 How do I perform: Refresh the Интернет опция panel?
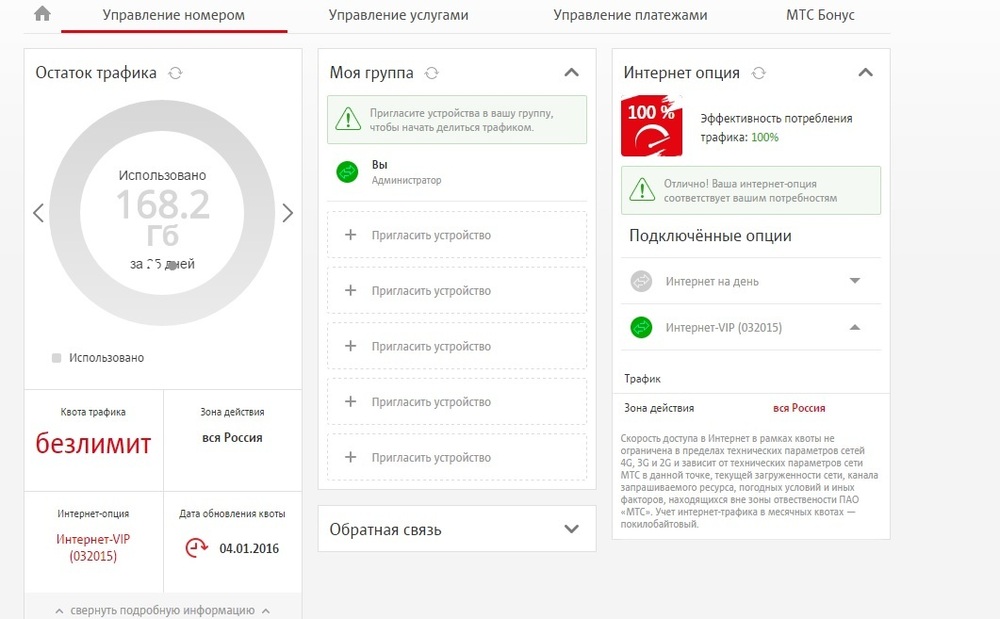(758, 73)
